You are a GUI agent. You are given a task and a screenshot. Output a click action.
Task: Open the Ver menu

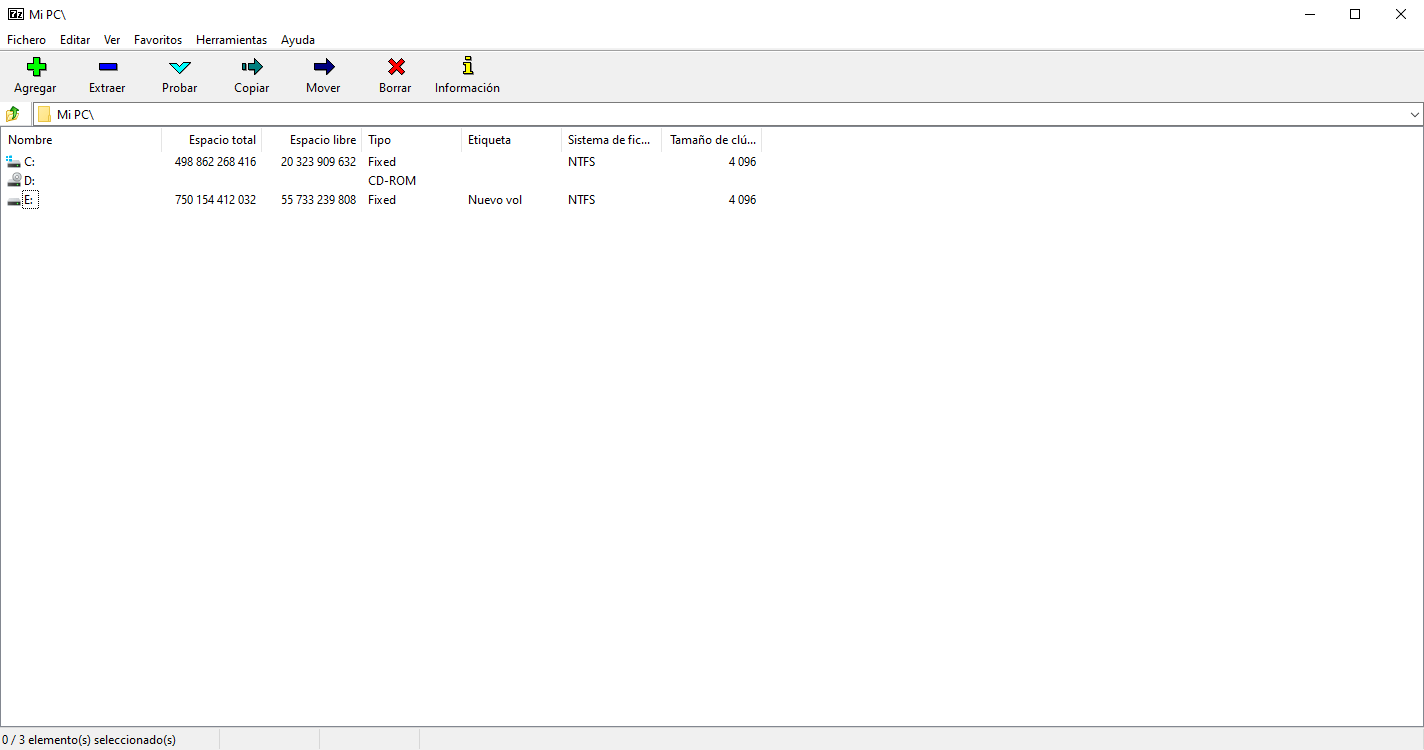(112, 40)
